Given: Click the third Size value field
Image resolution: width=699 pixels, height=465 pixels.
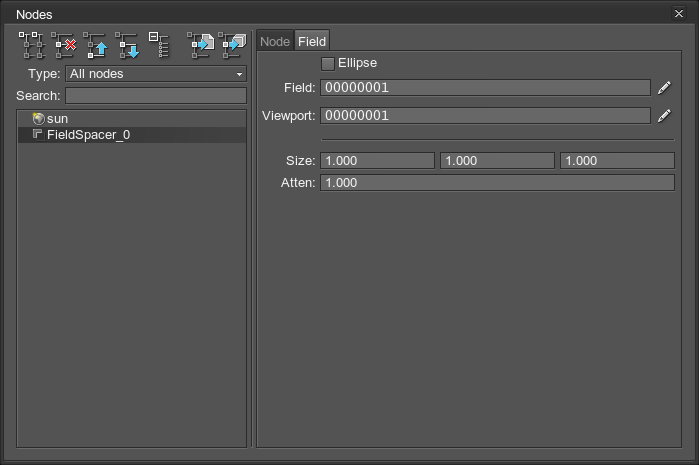Looking at the screenshot, I should [x=617, y=161].
